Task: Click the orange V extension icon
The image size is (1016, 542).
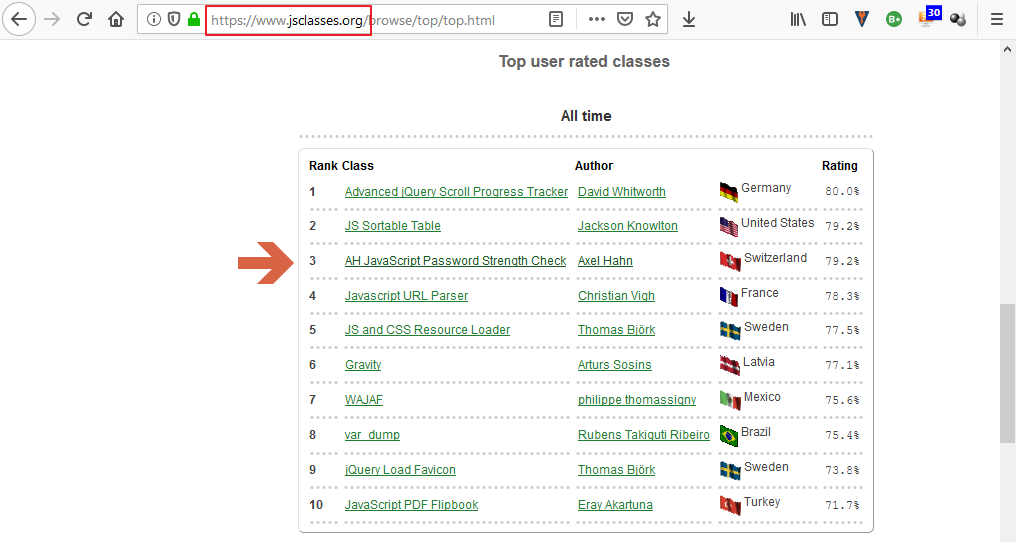Action: point(862,19)
